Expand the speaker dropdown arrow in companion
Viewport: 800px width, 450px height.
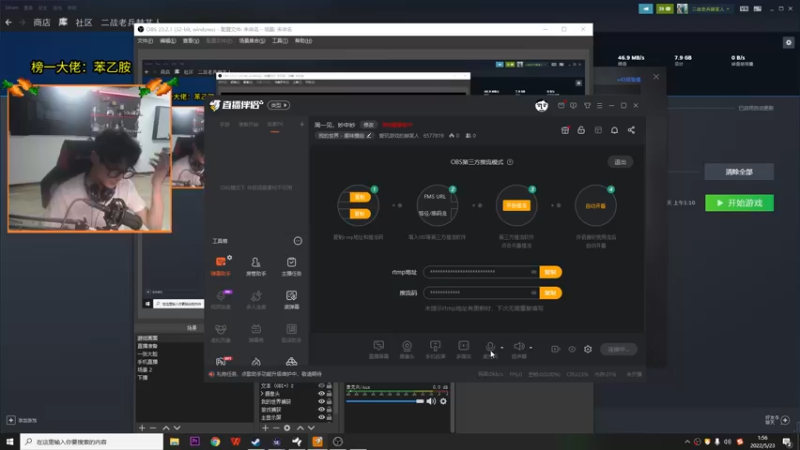pyautogui.click(x=531, y=347)
